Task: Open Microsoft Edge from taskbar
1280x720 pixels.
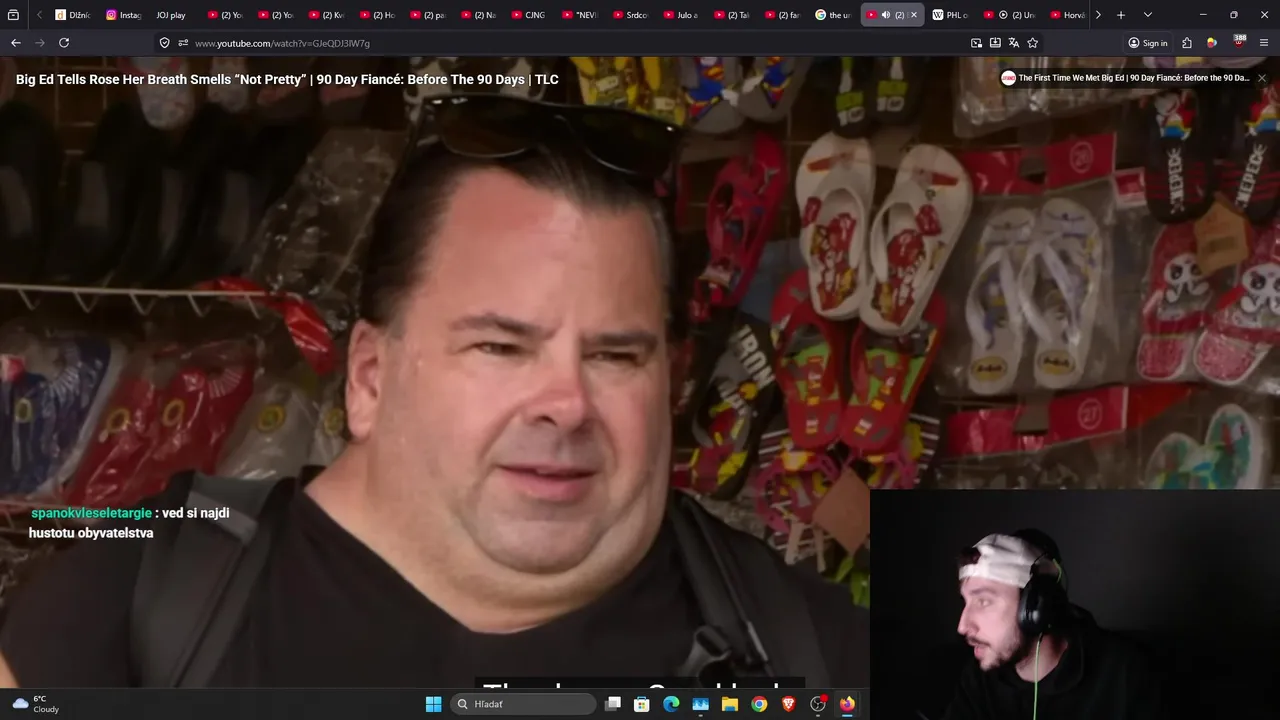Action: tap(671, 704)
